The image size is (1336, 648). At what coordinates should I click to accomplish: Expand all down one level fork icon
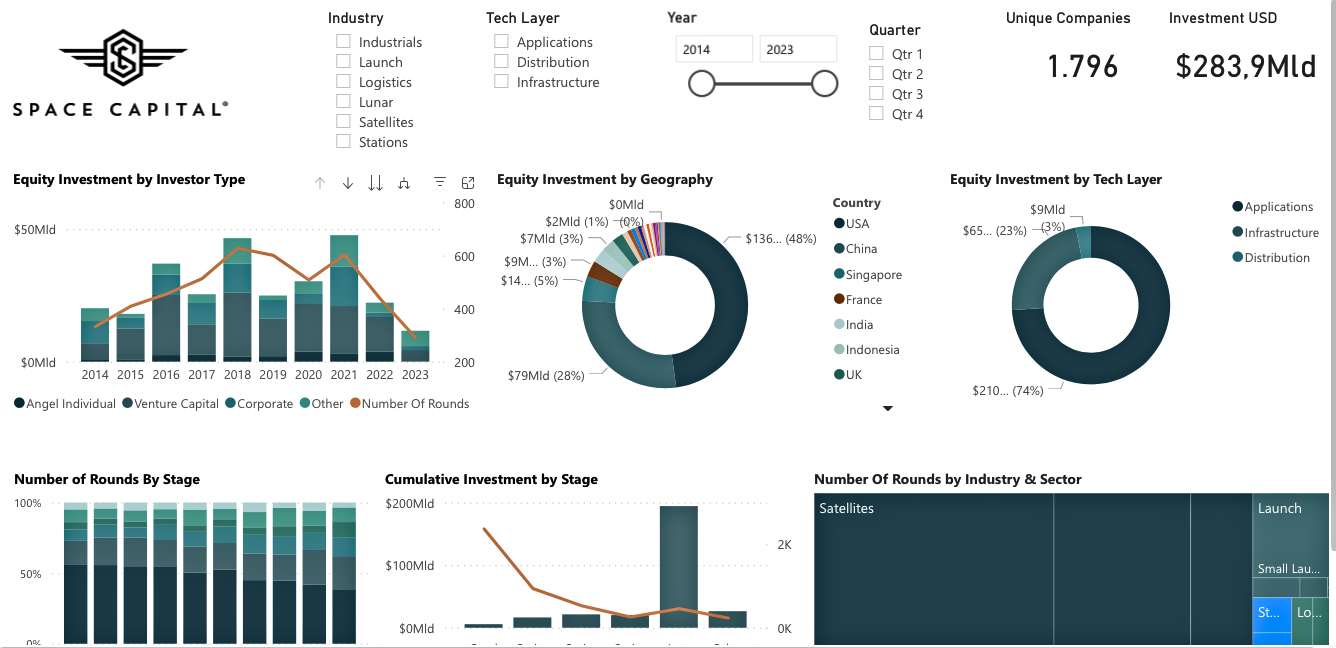[404, 183]
